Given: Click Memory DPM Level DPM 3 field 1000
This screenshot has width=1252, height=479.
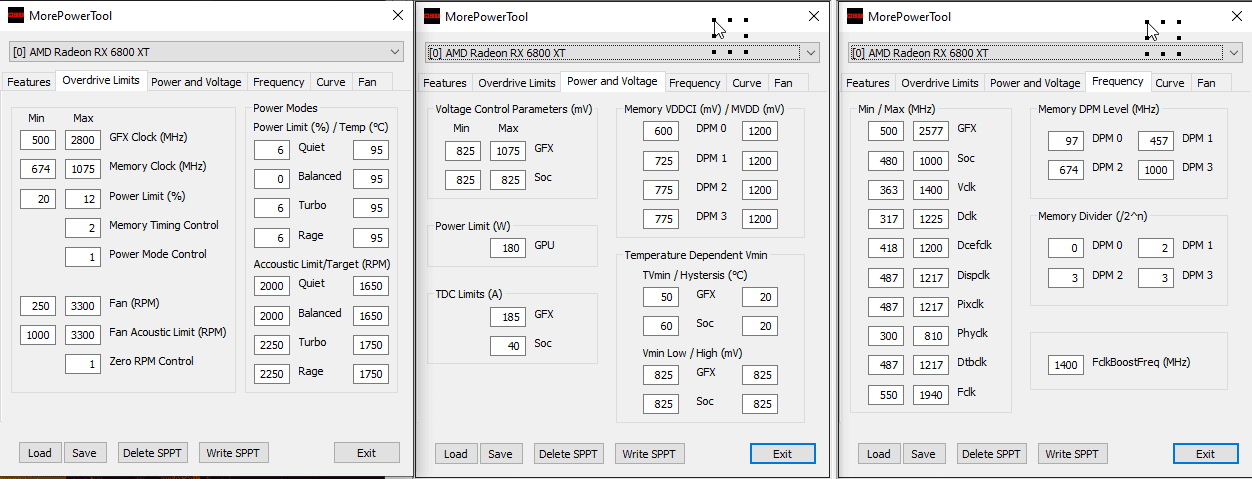Looking at the screenshot, I should (x=1156, y=170).
